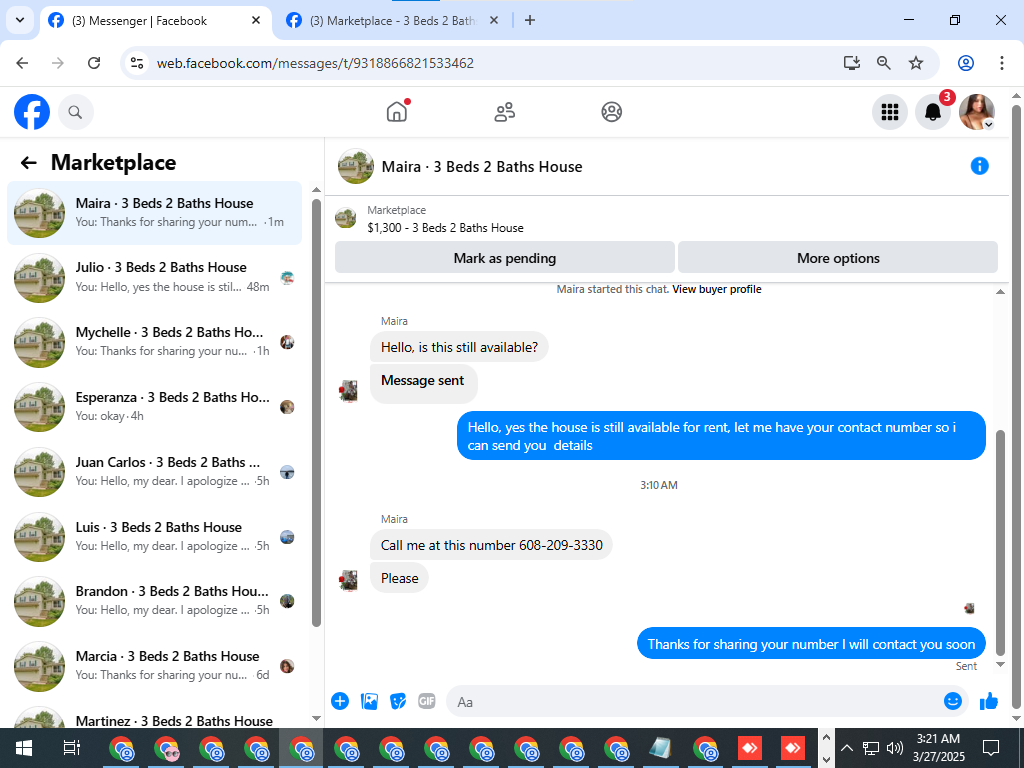This screenshot has height=768, width=1024.
Task: Open the Facebook search magnifier
Action: point(76,112)
